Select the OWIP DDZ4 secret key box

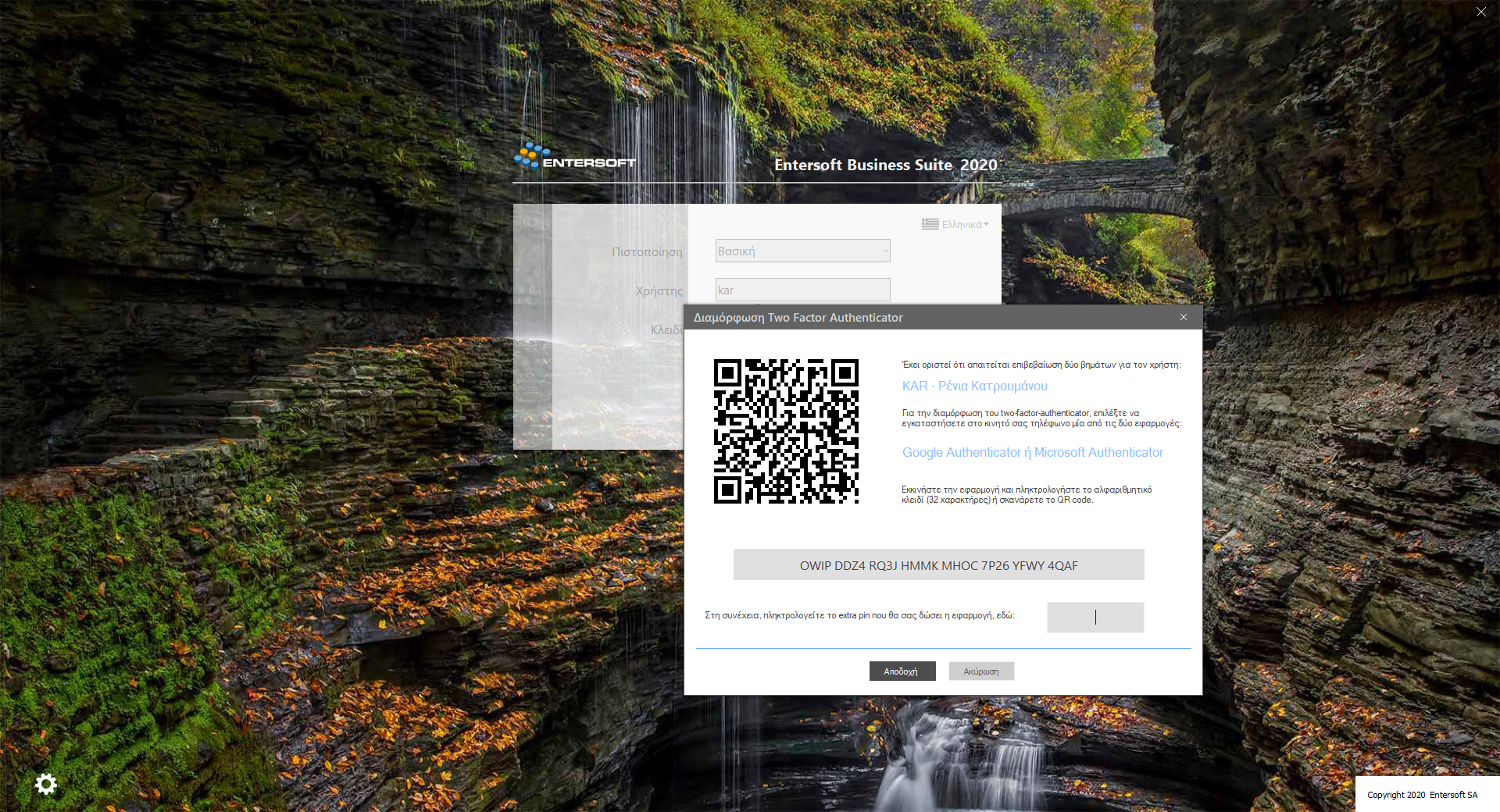point(938,564)
